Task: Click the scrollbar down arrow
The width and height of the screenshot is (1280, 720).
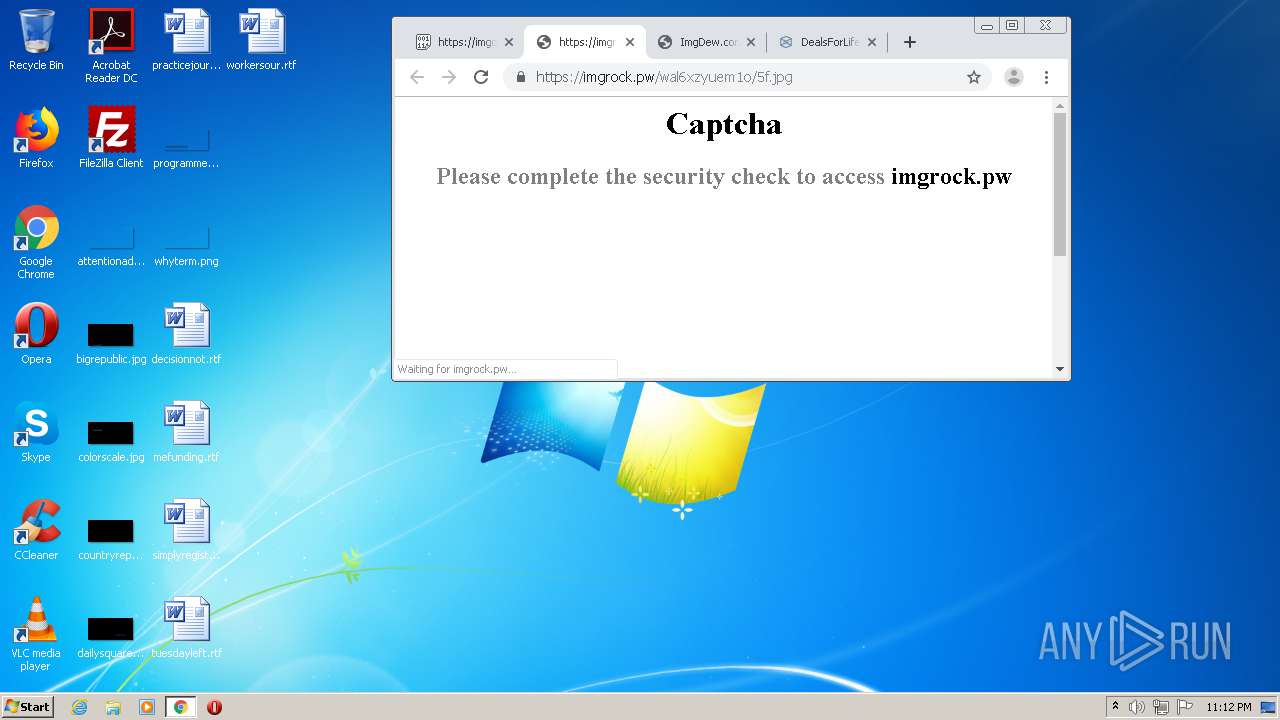Action: coord(1060,369)
